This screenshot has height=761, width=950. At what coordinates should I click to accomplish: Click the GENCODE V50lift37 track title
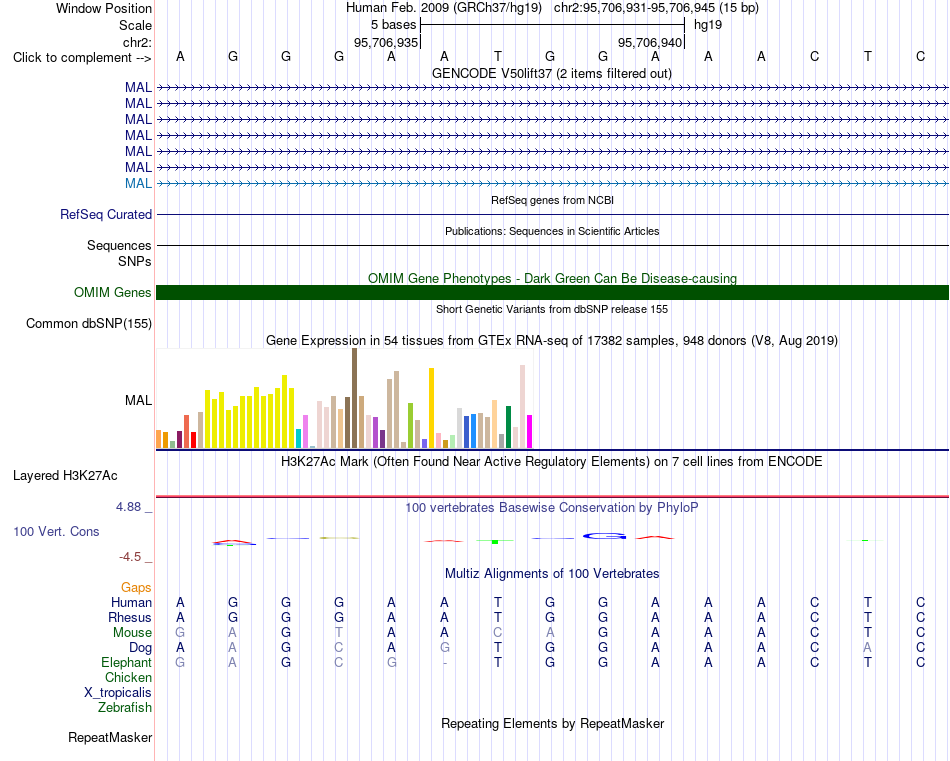tap(551, 74)
